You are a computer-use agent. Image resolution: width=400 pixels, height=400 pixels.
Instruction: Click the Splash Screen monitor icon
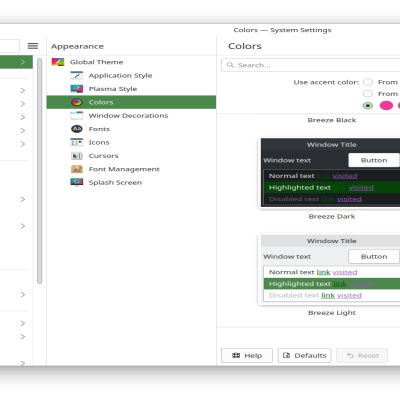77,182
